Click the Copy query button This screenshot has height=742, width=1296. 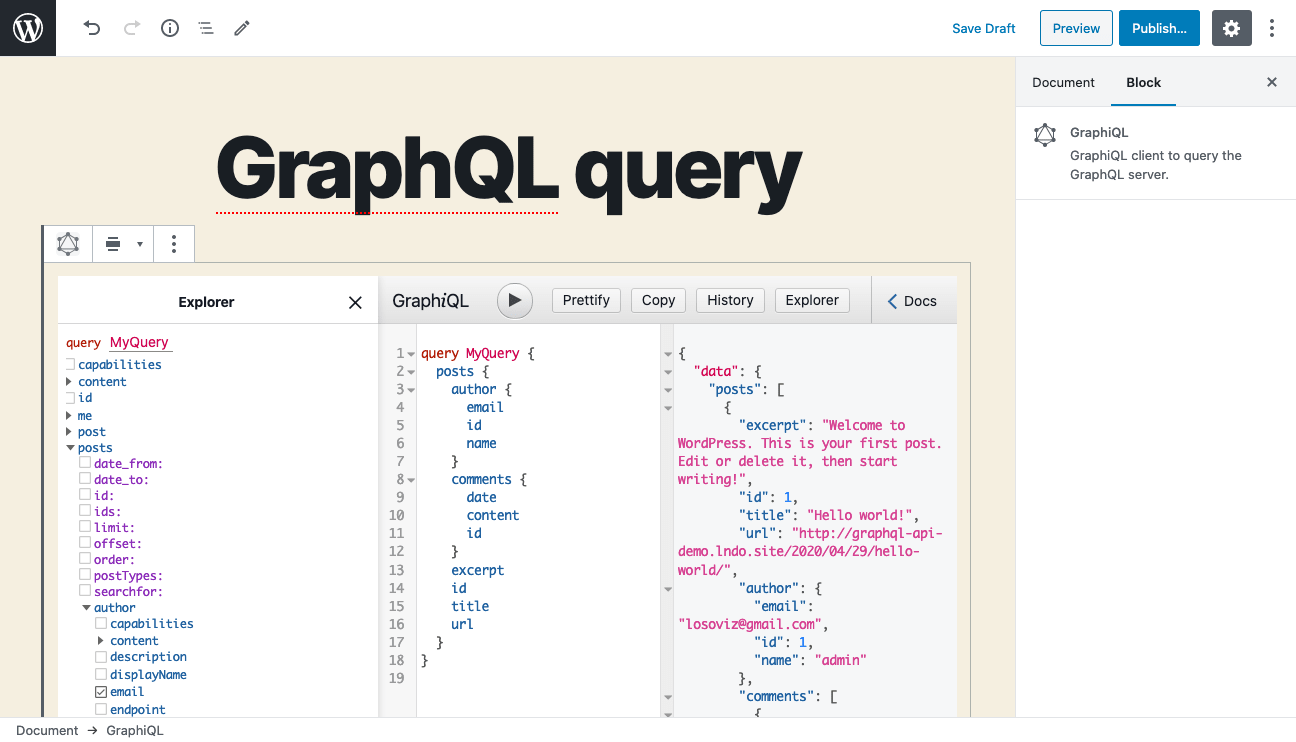[658, 300]
